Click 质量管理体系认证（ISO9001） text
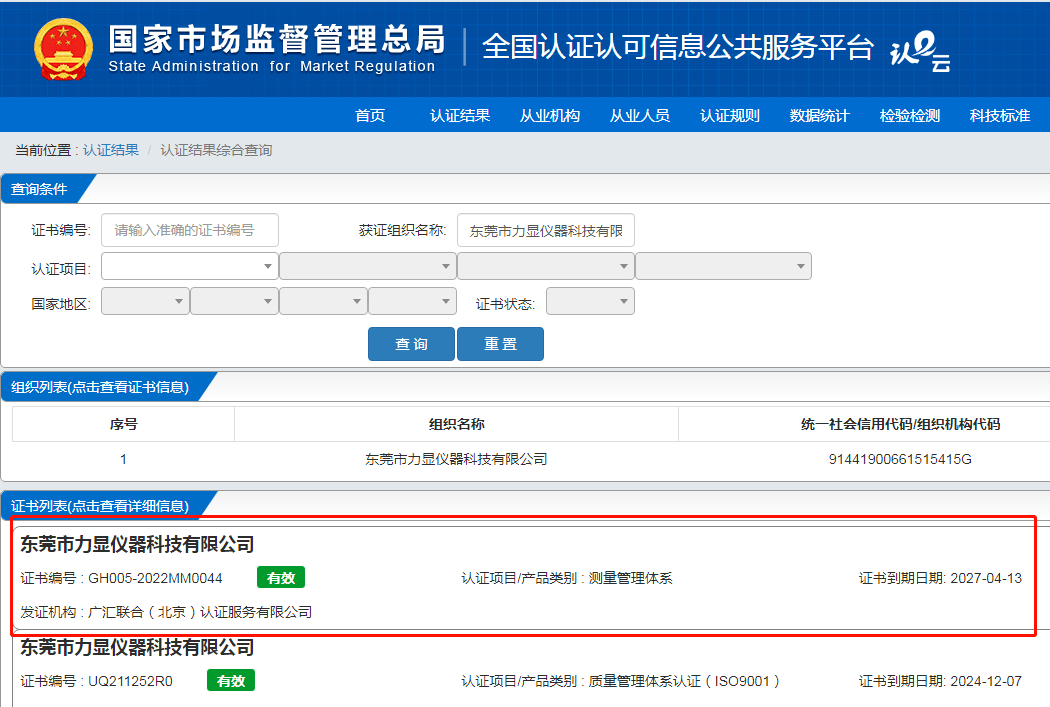 684,681
